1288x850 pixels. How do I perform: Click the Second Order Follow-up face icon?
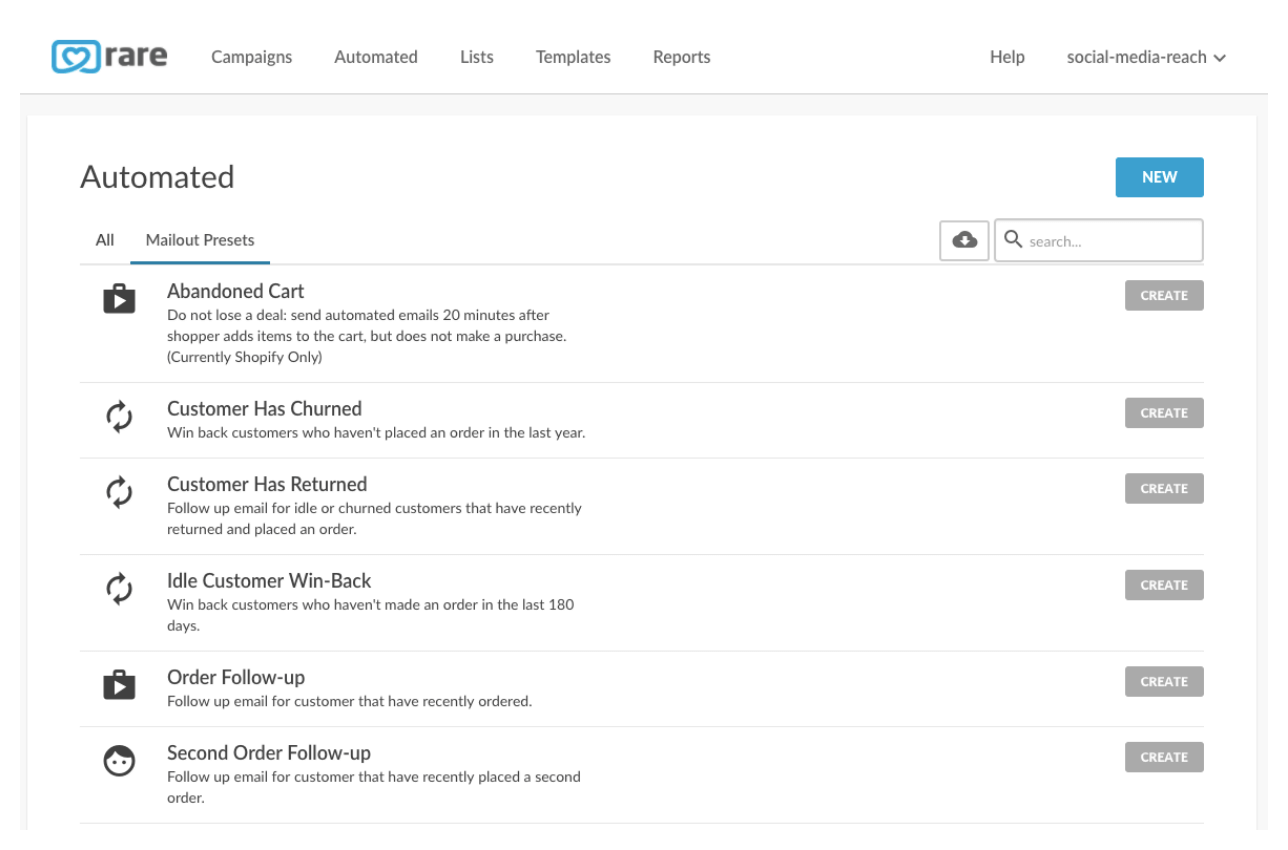point(119,762)
